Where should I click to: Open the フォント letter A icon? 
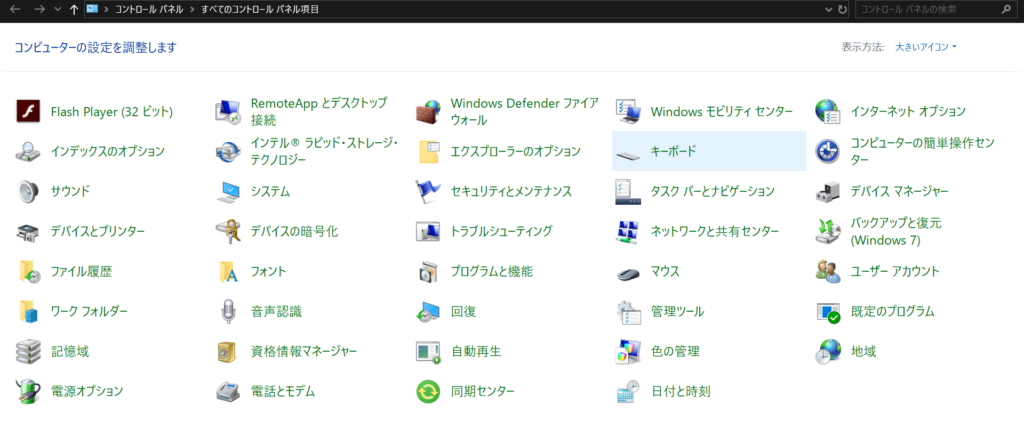[x=228, y=272]
